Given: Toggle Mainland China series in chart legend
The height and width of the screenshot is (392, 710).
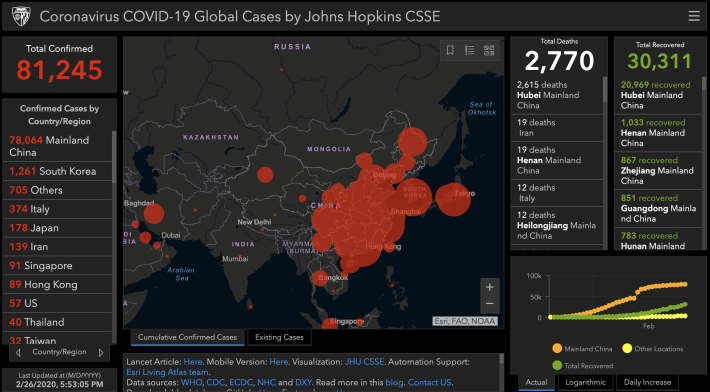Looking at the screenshot, I should coord(582,349).
